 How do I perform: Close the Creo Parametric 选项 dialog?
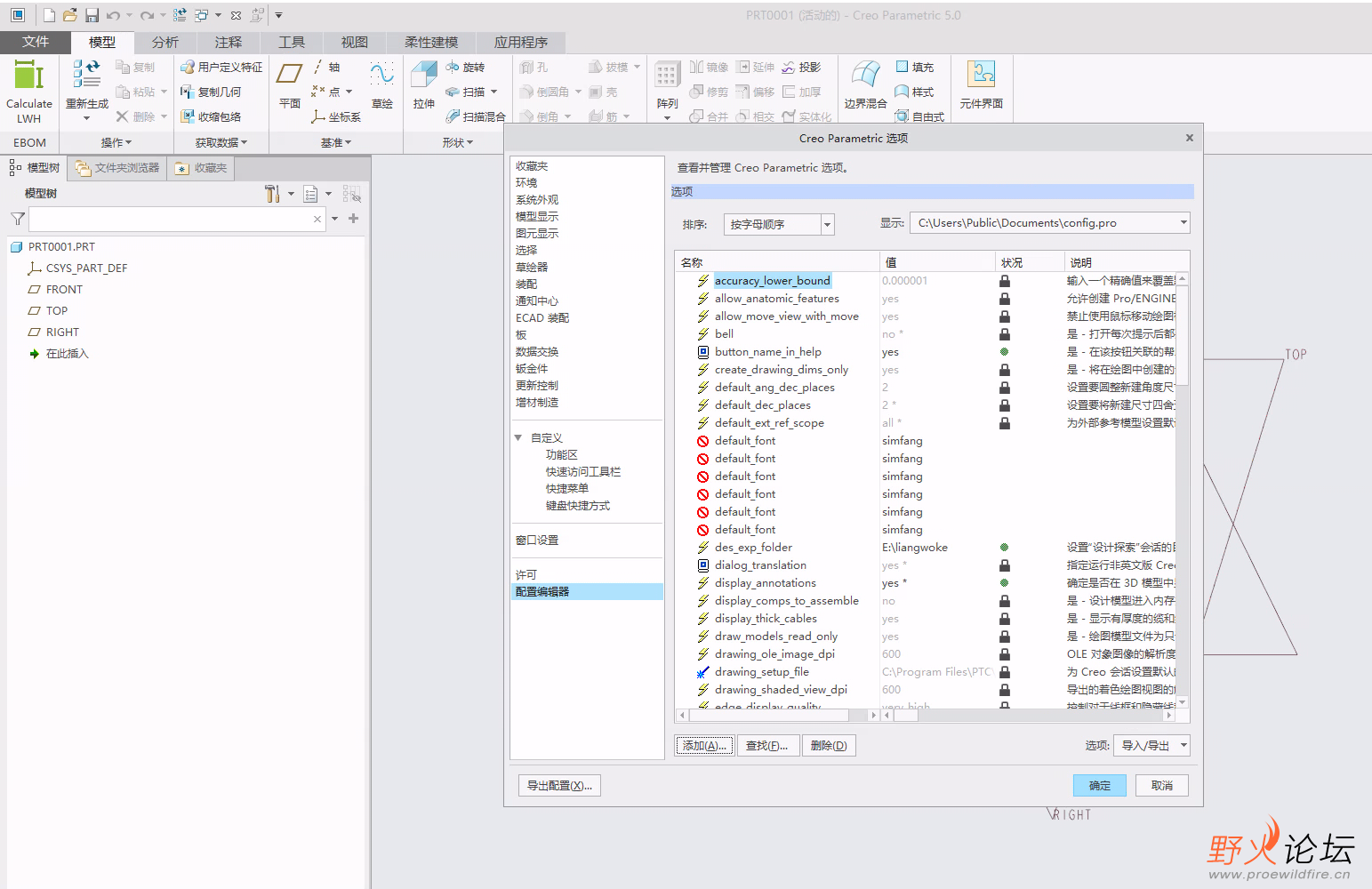(x=1189, y=138)
